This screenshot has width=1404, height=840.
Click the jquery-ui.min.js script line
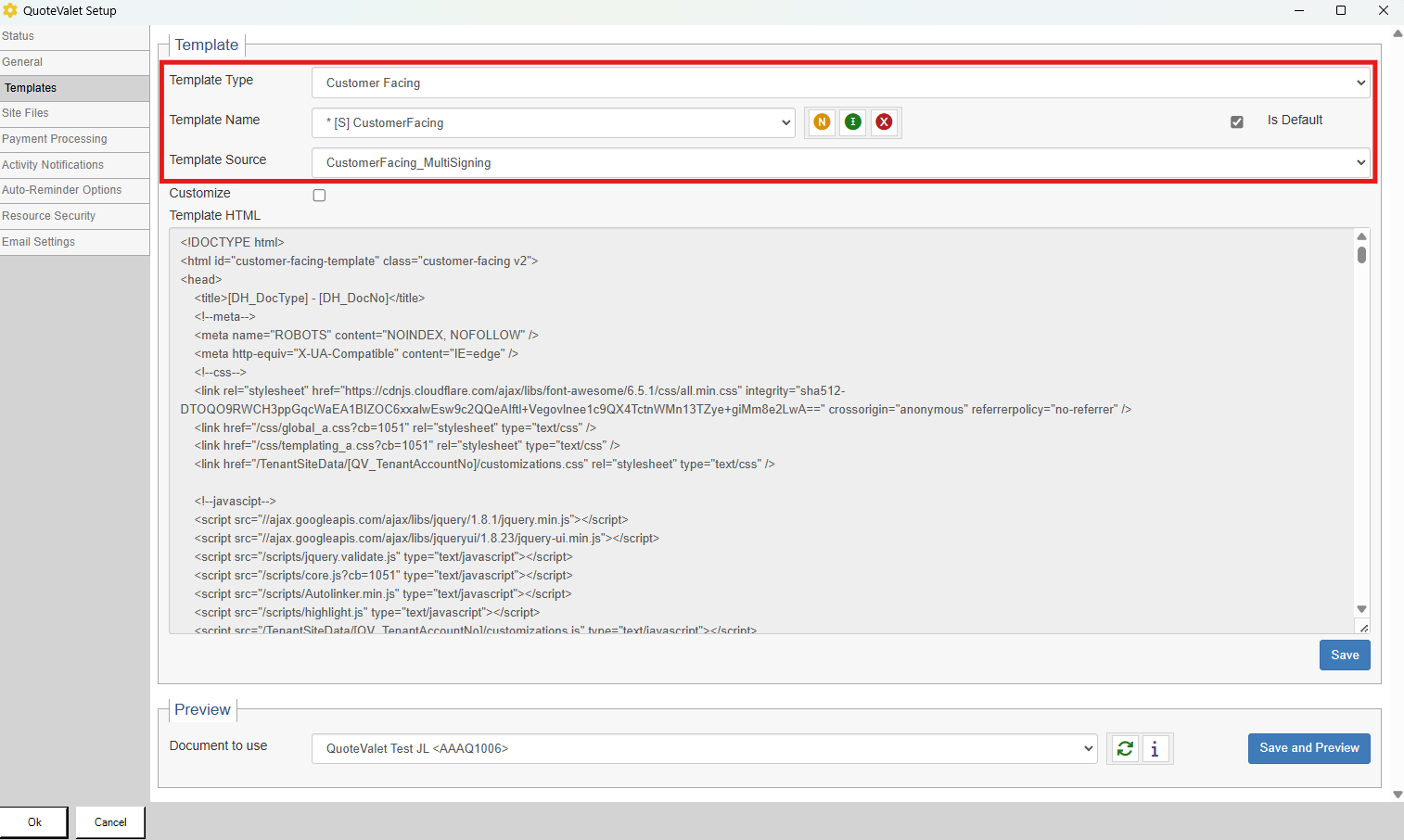tap(427, 539)
